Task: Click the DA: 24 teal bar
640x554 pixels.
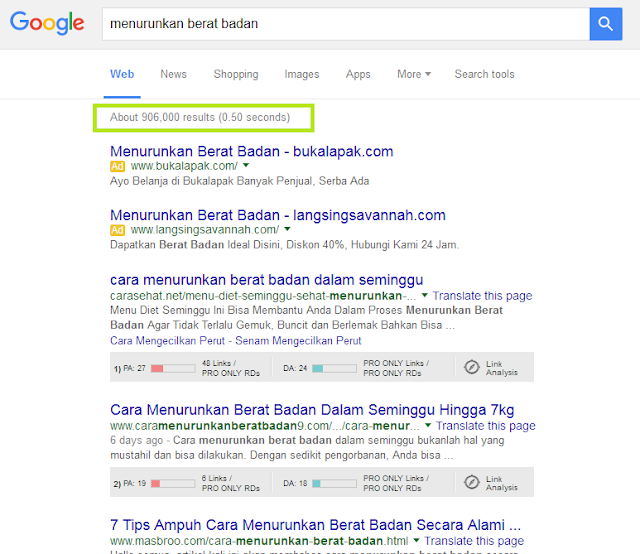Action: [334, 368]
